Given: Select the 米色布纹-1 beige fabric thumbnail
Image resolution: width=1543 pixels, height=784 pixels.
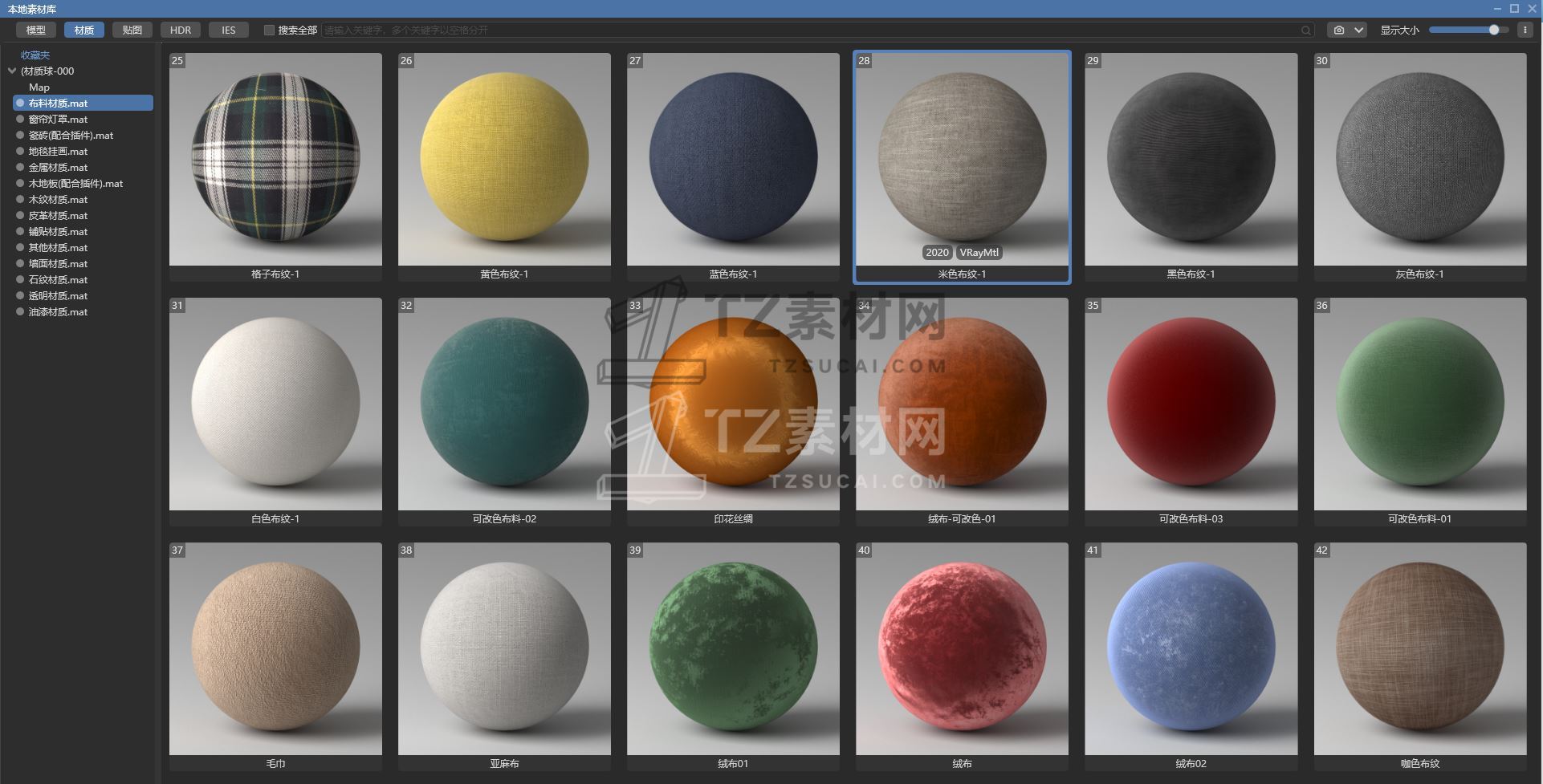Looking at the screenshot, I should coord(962,159).
